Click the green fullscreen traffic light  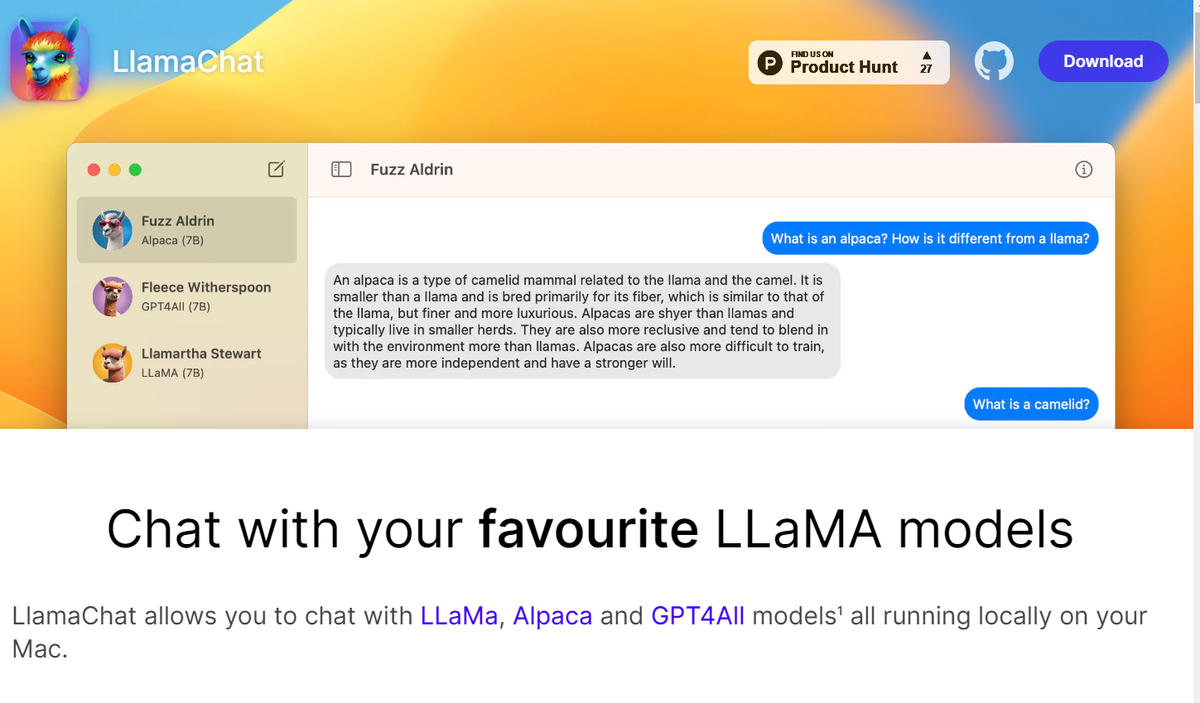pyautogui.click(x=136, y=170)
